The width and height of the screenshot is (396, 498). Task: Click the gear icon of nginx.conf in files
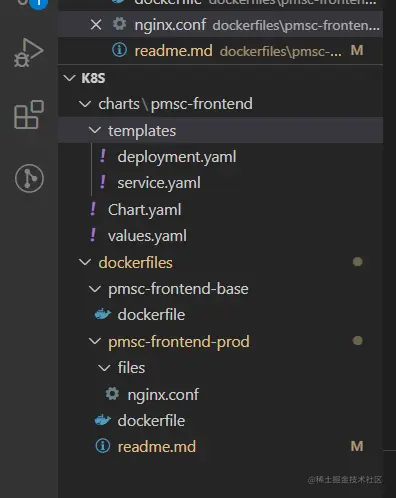click(x=112, y=394)
